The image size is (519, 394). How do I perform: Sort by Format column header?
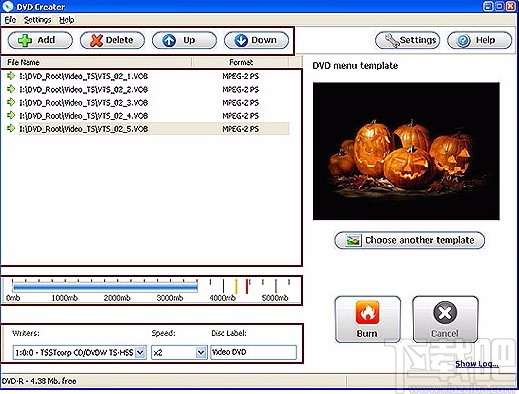[x=241, y=62]
